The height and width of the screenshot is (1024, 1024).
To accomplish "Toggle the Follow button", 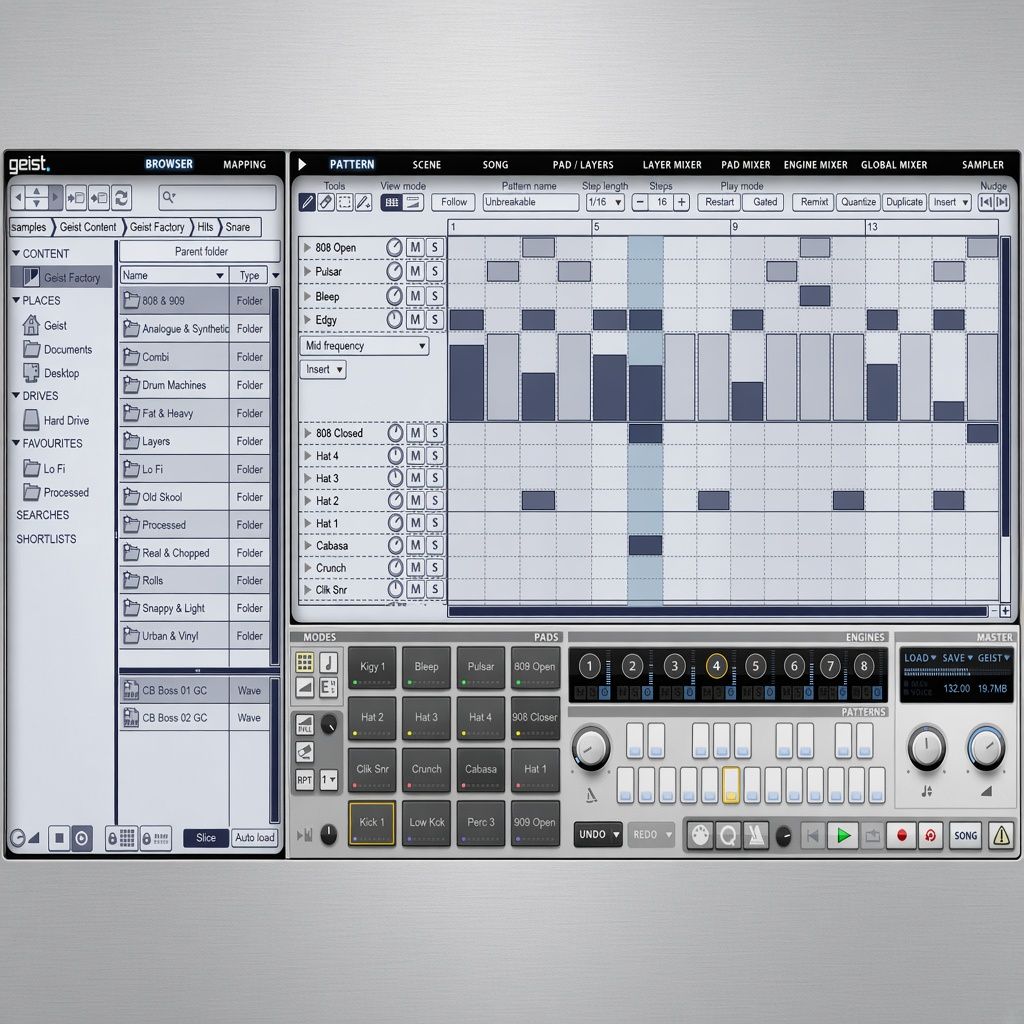I will (x=454, y=202).
